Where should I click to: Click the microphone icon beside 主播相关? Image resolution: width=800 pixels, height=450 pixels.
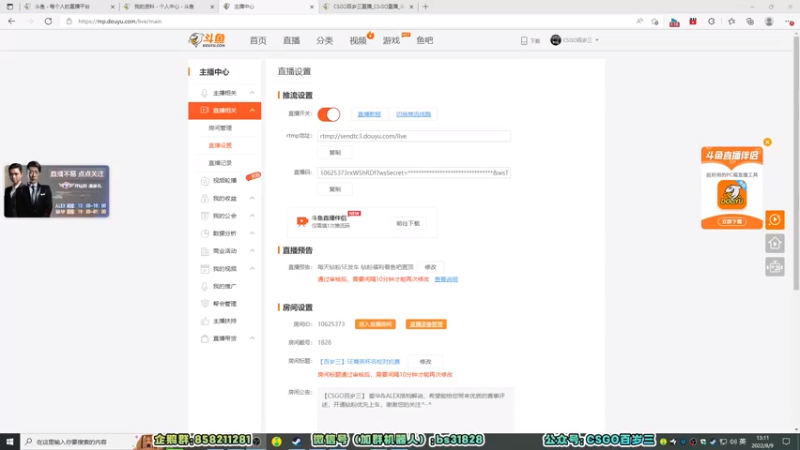(205, 93)
